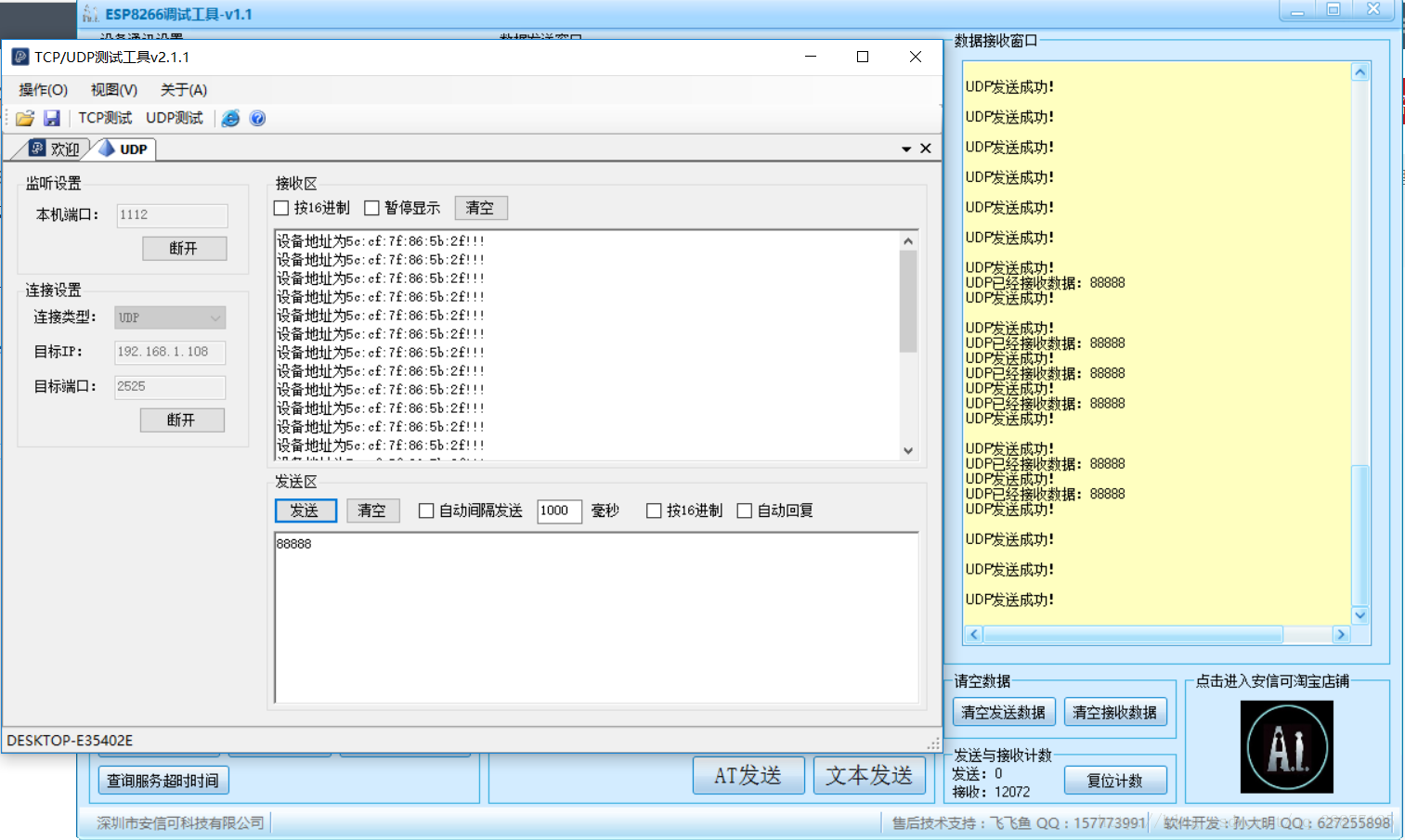This screenshot has height=840, width=1405.
Task: Click AT发送 button in ESP8266 tool
Action: coord(748,775)
